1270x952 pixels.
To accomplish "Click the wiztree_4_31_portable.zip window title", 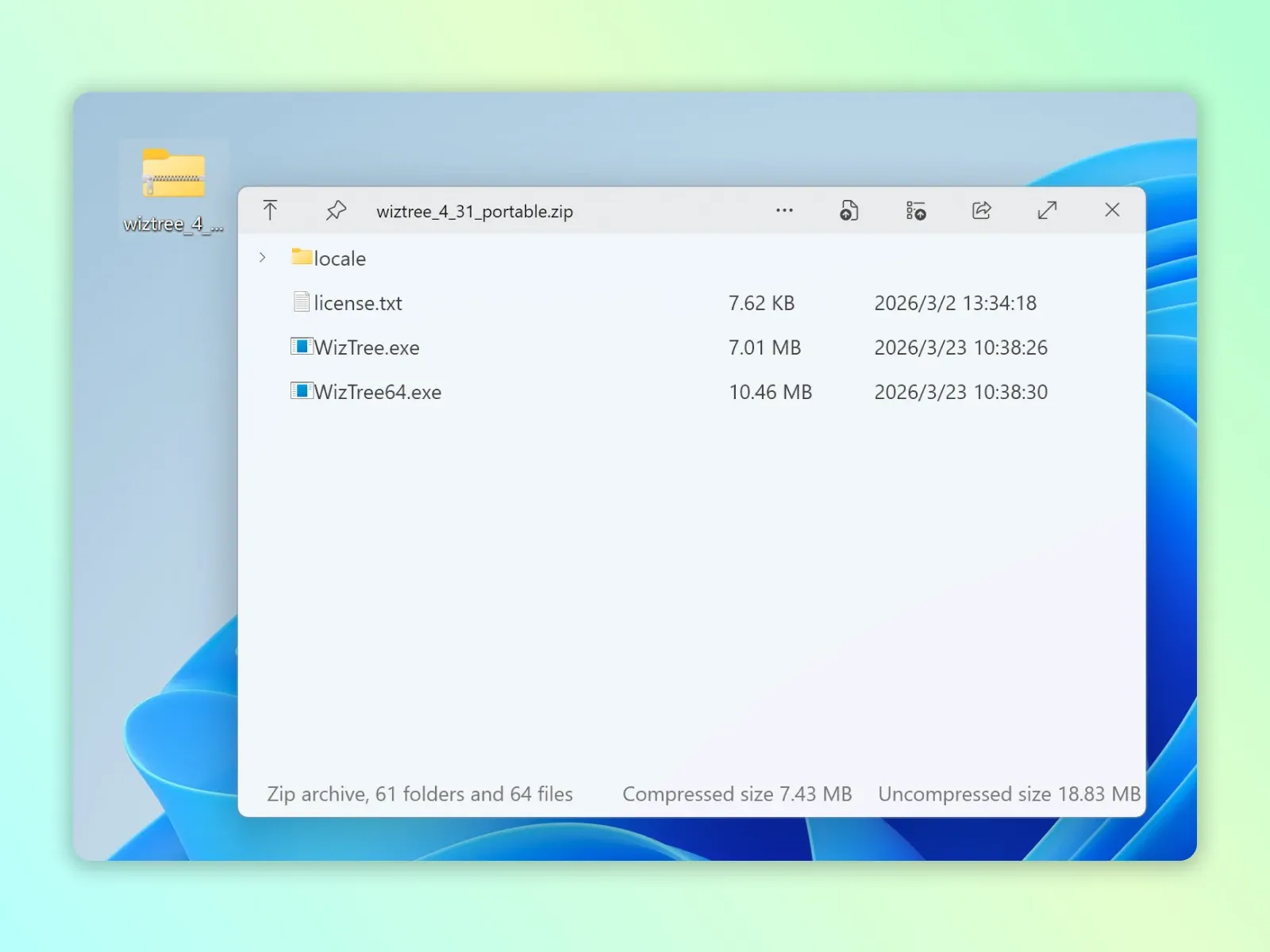I will point(475,212).
